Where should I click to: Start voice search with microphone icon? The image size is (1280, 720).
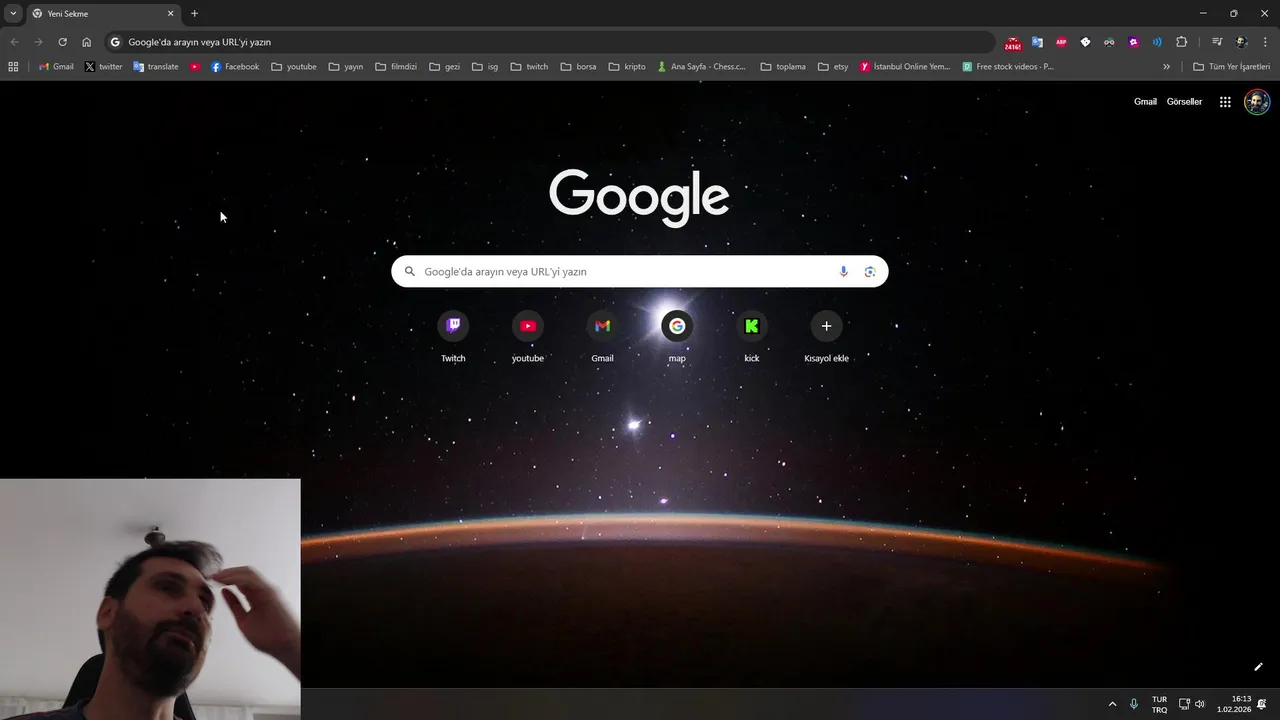click(x=843, y=271)
